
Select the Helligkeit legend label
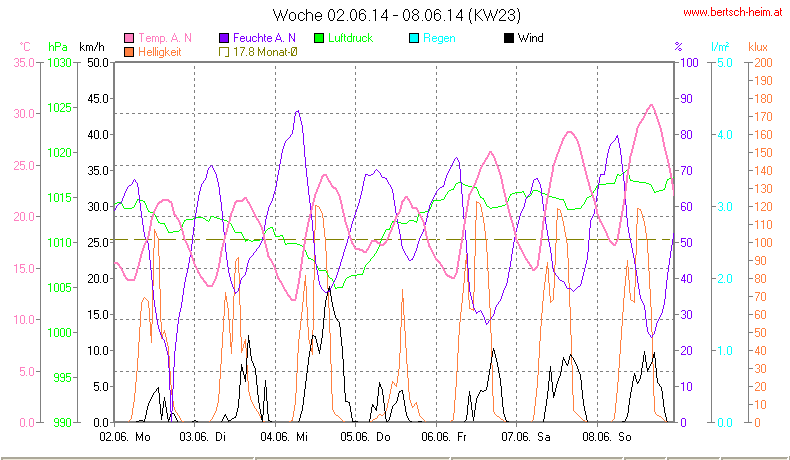[159, 52]
